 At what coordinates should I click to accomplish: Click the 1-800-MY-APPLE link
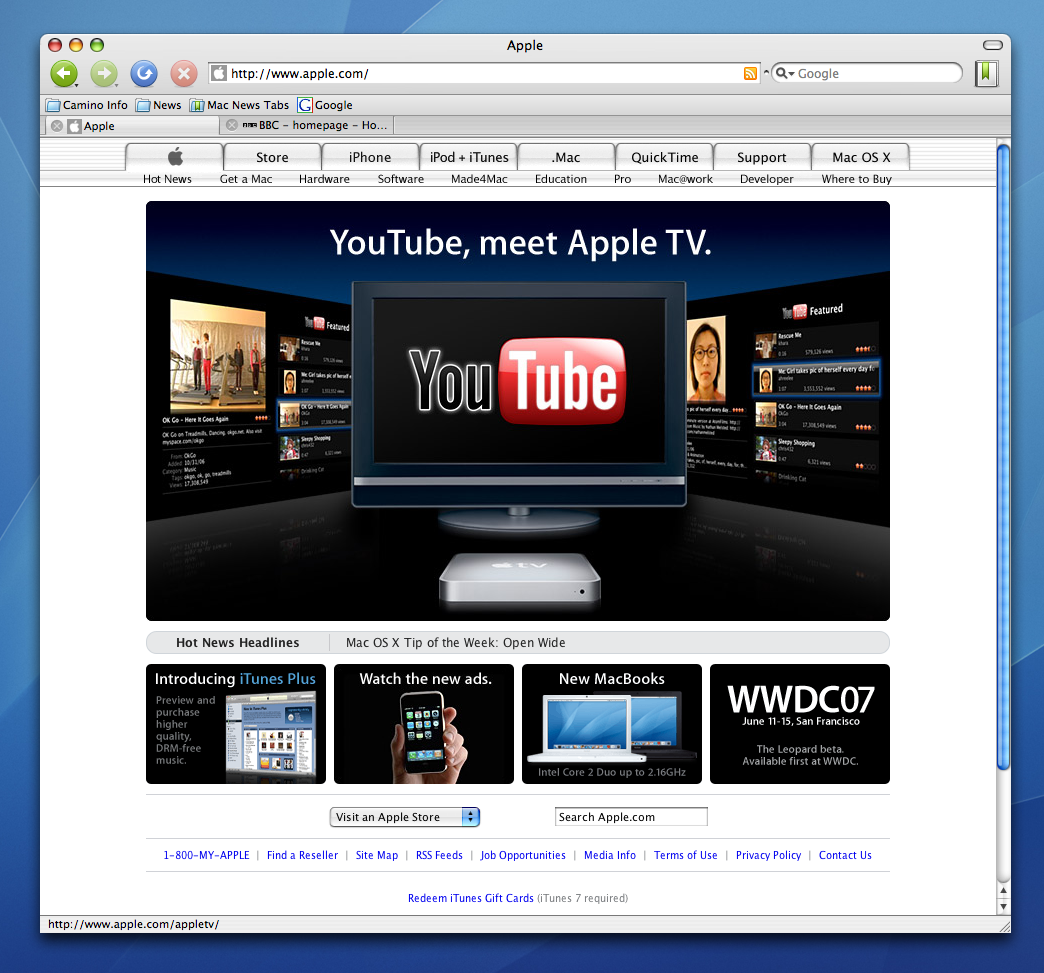[206, 855]
